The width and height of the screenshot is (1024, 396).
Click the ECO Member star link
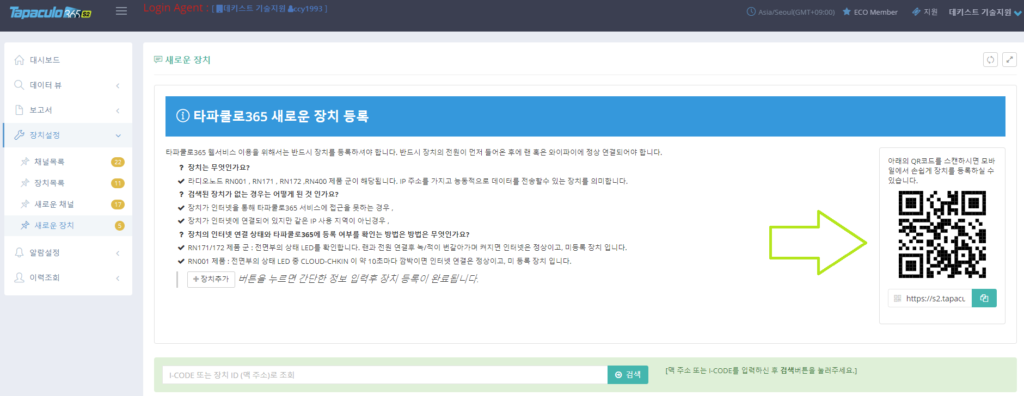[870, 12]
